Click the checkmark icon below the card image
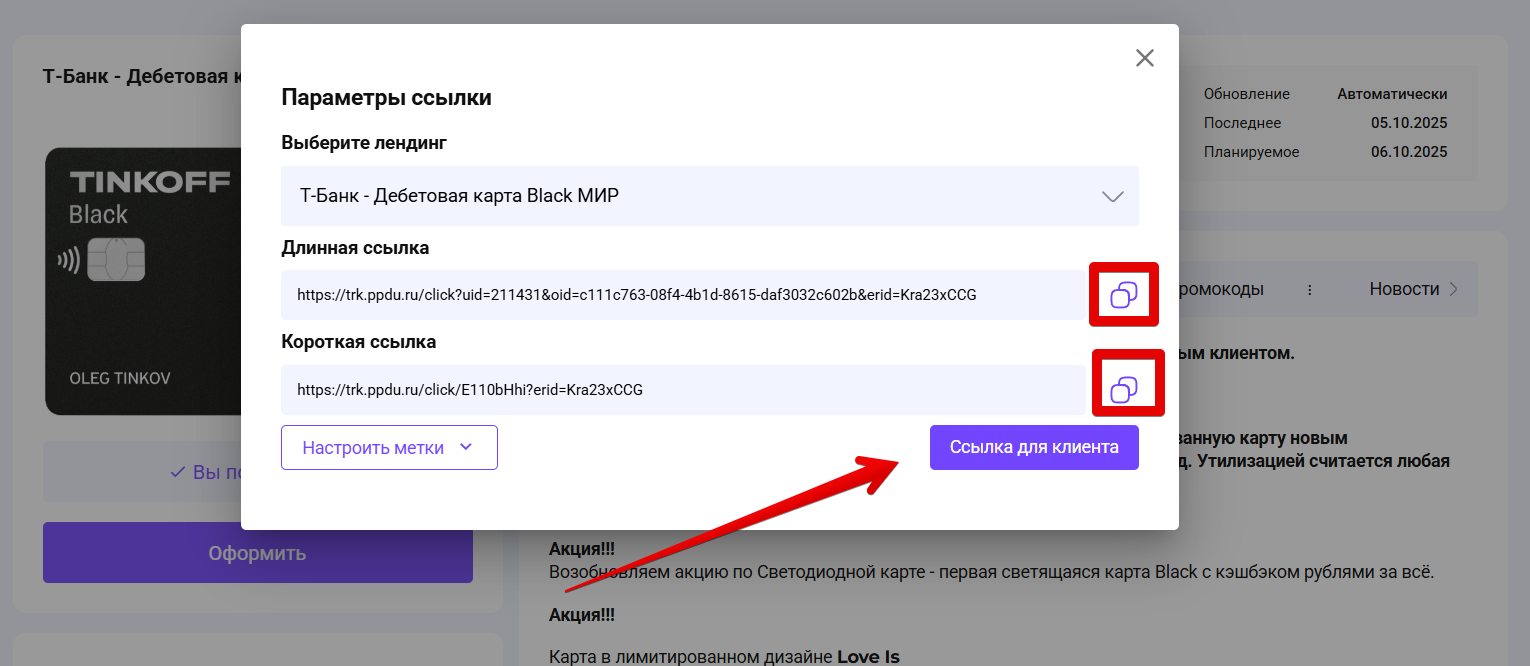 (178, 472)
